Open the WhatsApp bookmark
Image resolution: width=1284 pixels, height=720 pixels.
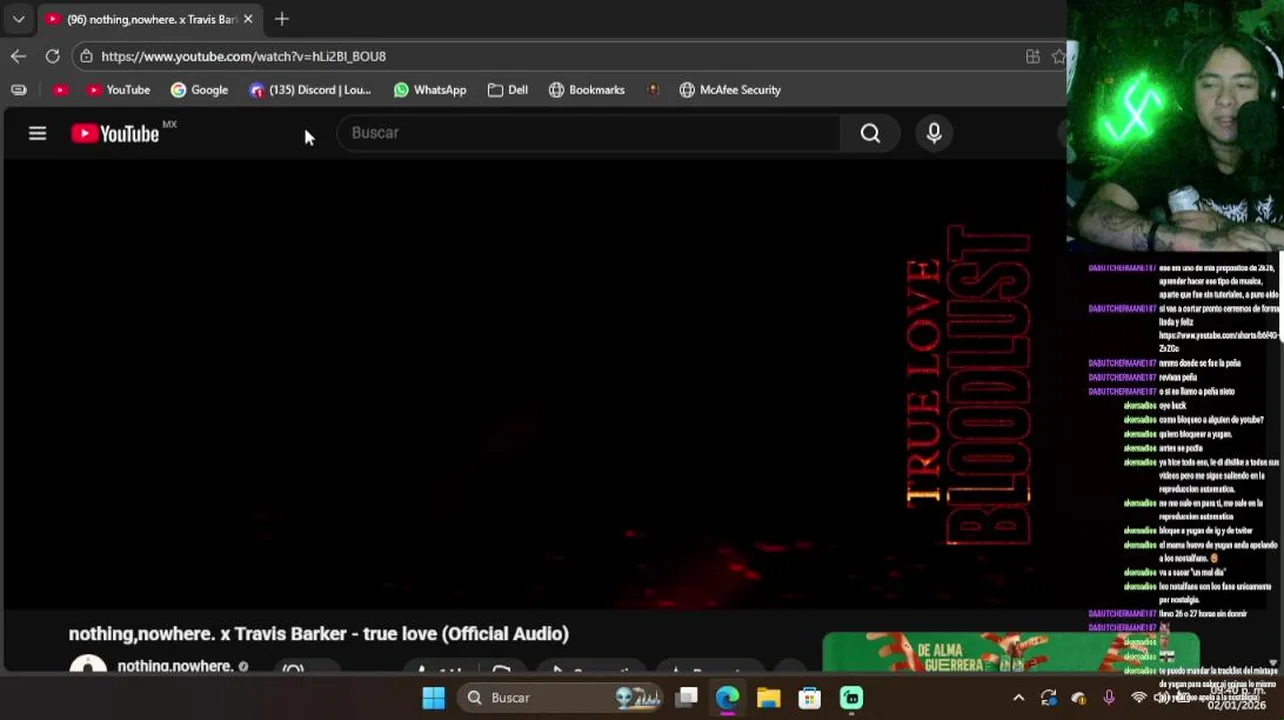pos(430,90)
